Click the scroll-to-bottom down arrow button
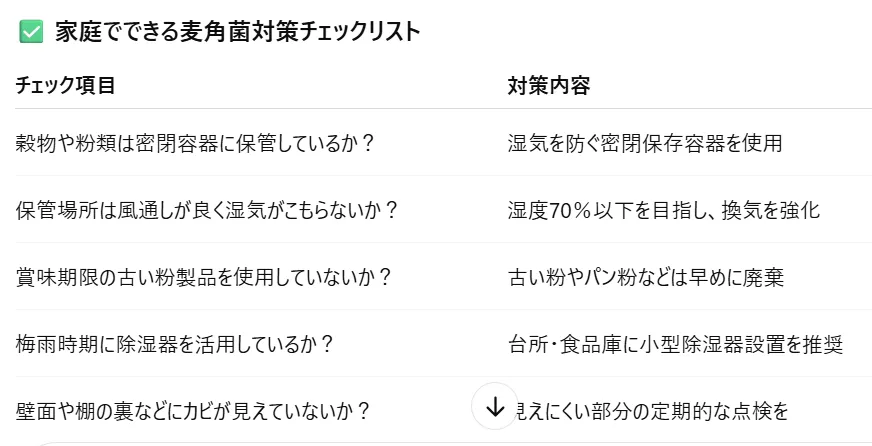 494,406
